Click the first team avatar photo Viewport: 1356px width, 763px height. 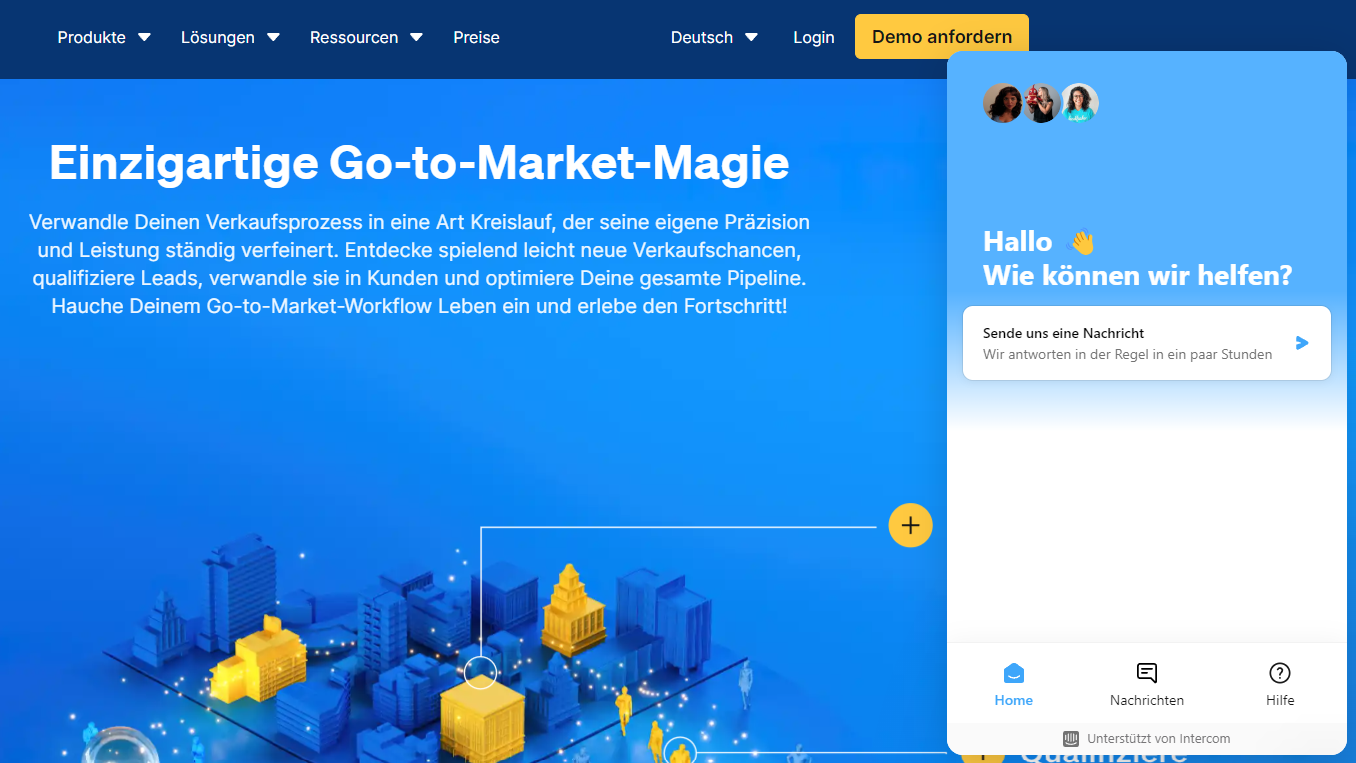pos(1002,103)
